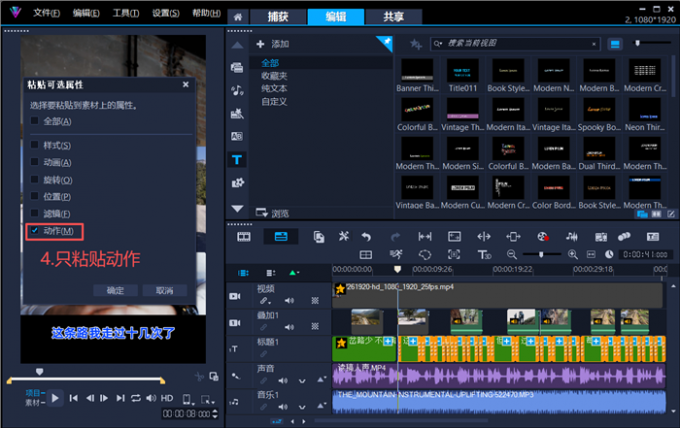Image resolution: width=680 pixels, height=428 pixels.
Task: Open the preview size dropdown
Action: point(207,399)
